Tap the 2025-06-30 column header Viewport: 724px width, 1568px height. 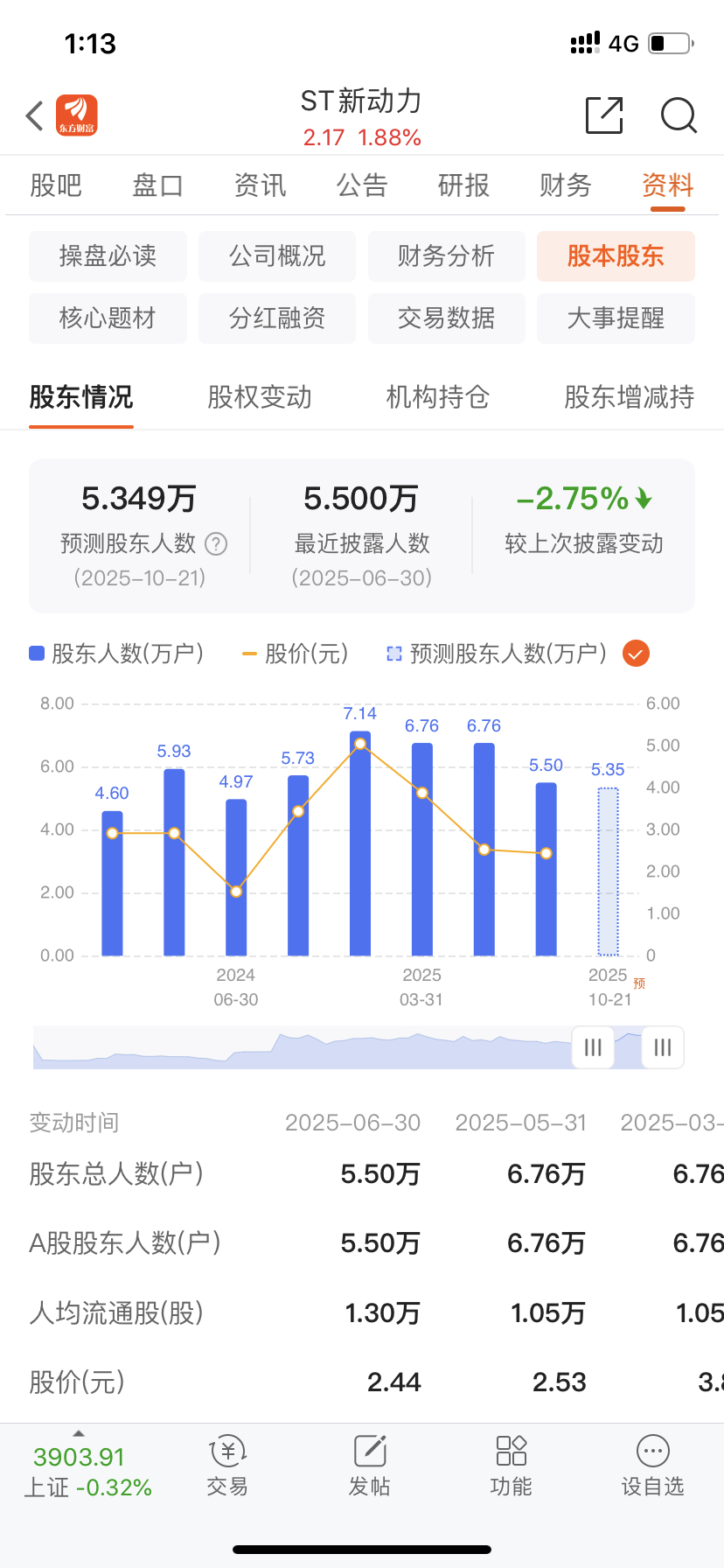tap(353, 1123)
